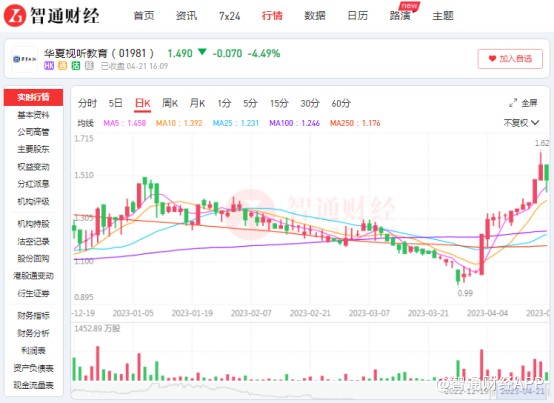554x403 pixels.
Task: Switch to 30分 chart tab
Action: (310, 103)
